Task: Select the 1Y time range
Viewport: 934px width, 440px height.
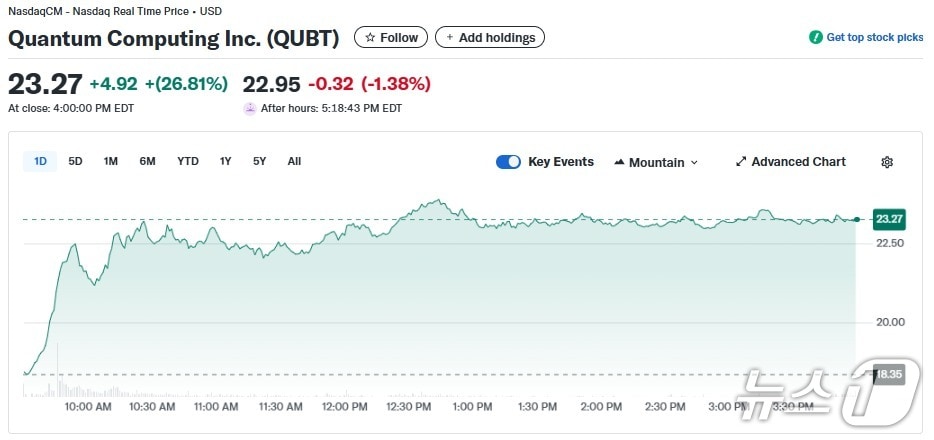Action: click(226, 161)
